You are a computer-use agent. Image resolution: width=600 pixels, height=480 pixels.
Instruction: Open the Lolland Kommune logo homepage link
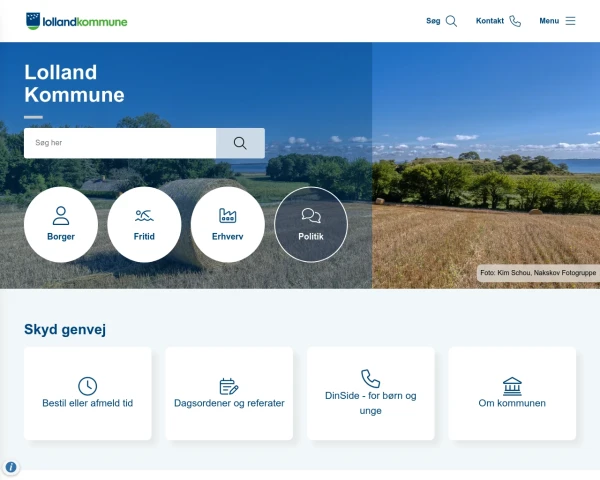point(77,21)
